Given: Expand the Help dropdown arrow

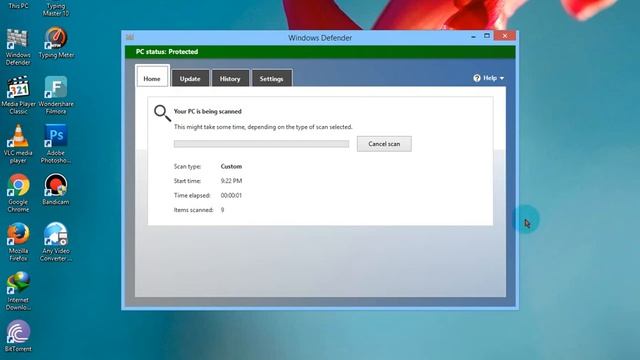Looking at the screenshot, I should click(x=502, y=78).
